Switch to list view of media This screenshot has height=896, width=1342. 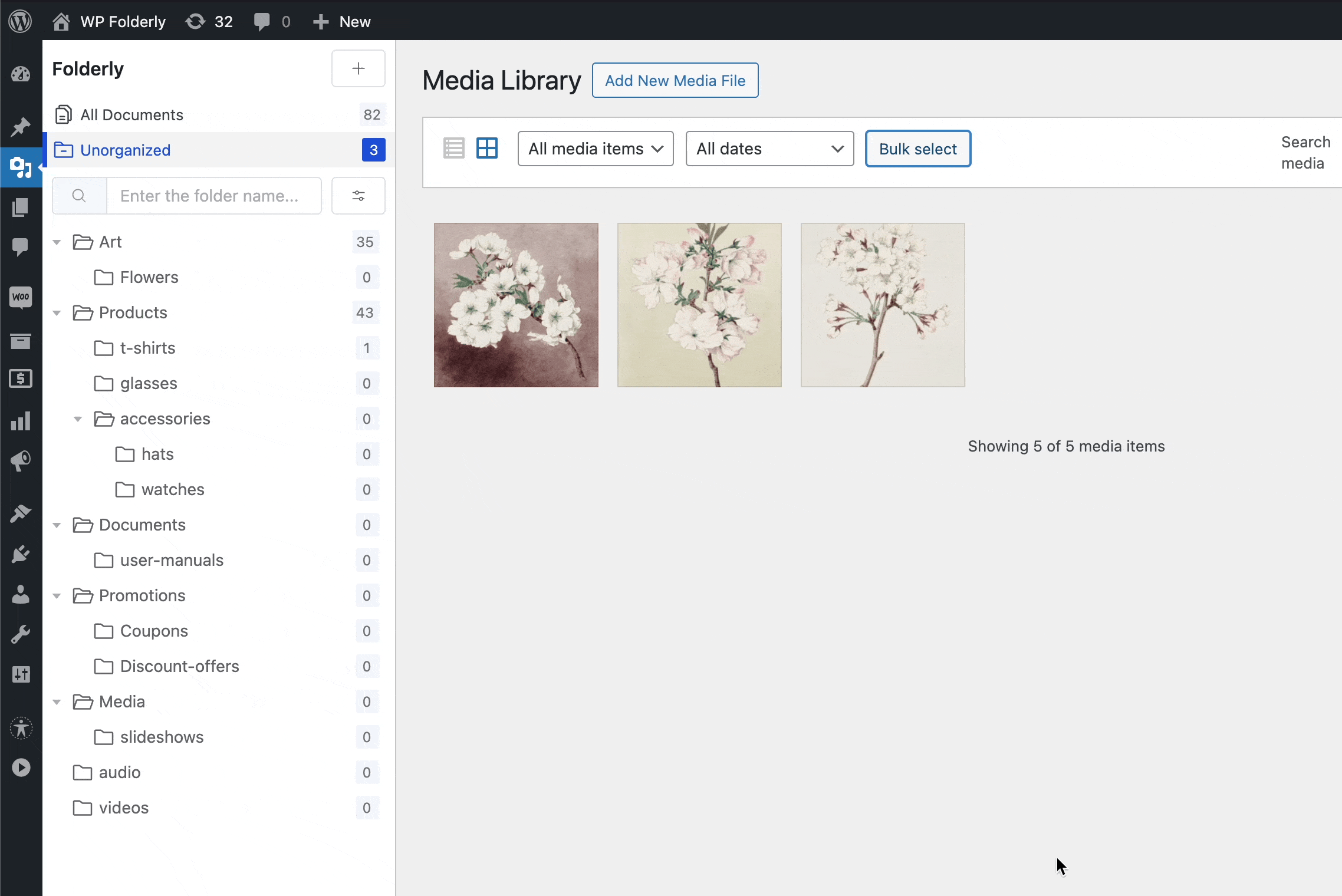pos(453,149)
